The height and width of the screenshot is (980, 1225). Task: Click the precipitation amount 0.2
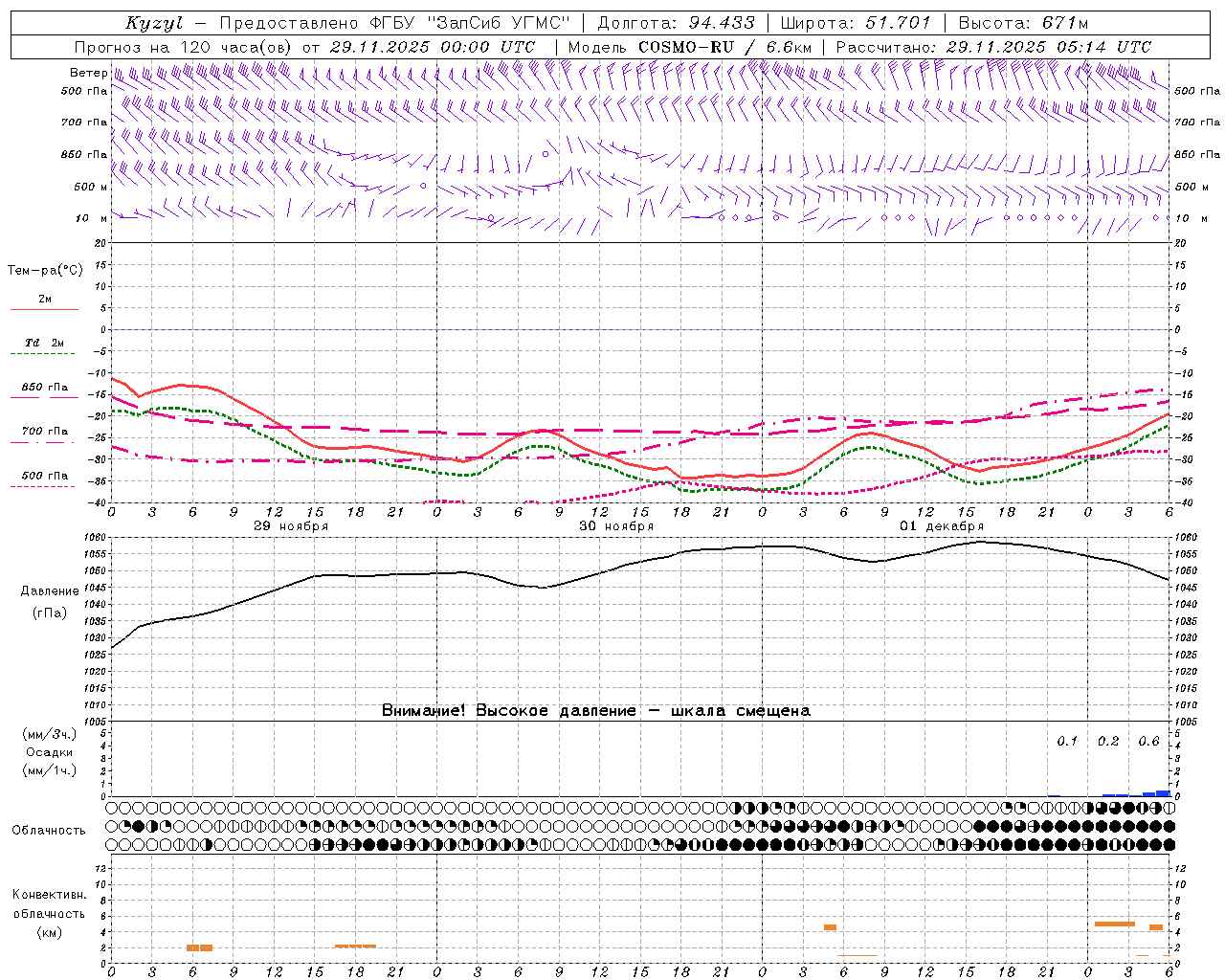click(1108, 742)
